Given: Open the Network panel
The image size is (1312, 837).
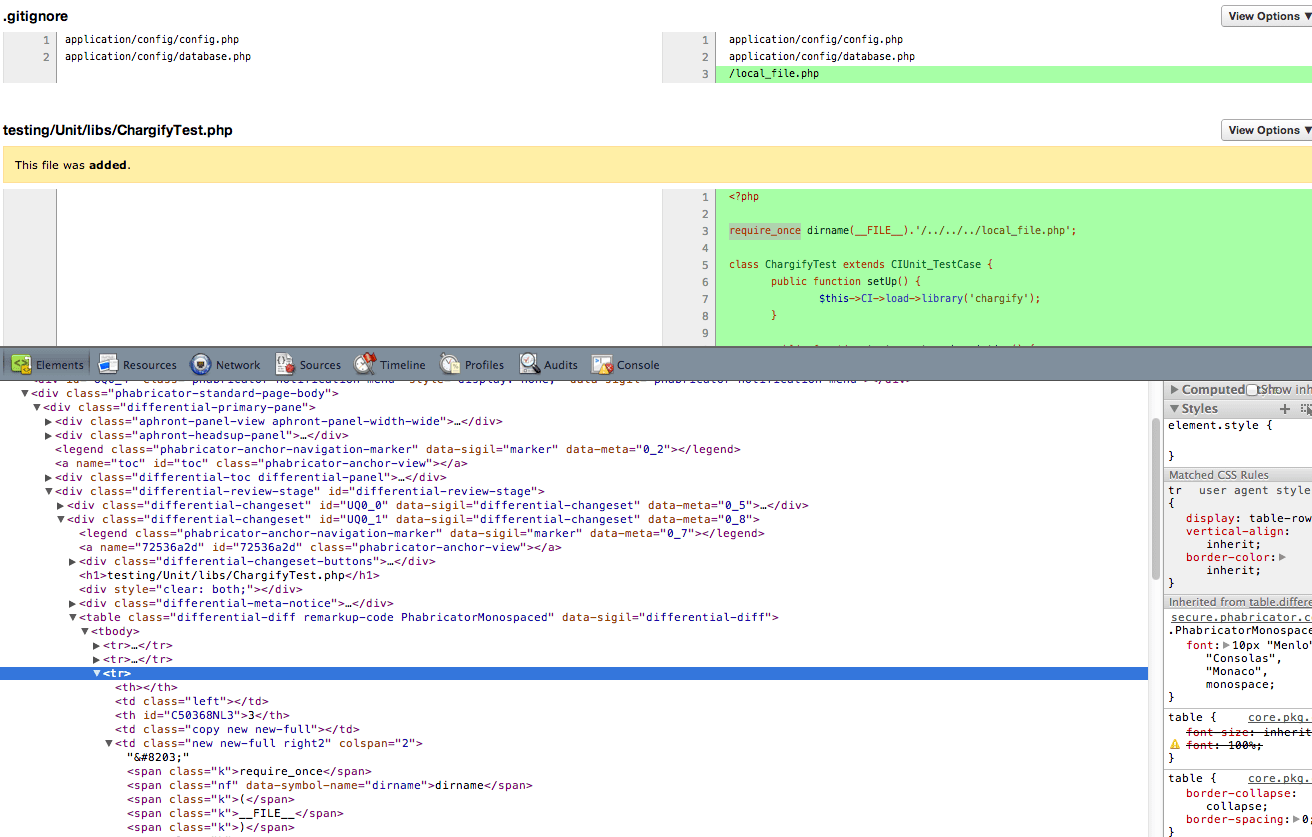Looking at the screenshot, I should [225, 365].
